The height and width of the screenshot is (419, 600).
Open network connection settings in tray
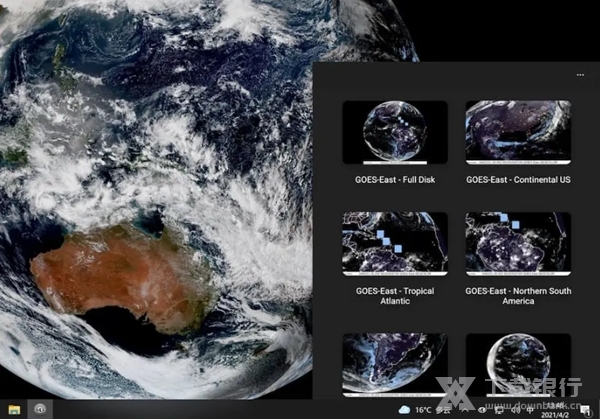tap(497, 410)
